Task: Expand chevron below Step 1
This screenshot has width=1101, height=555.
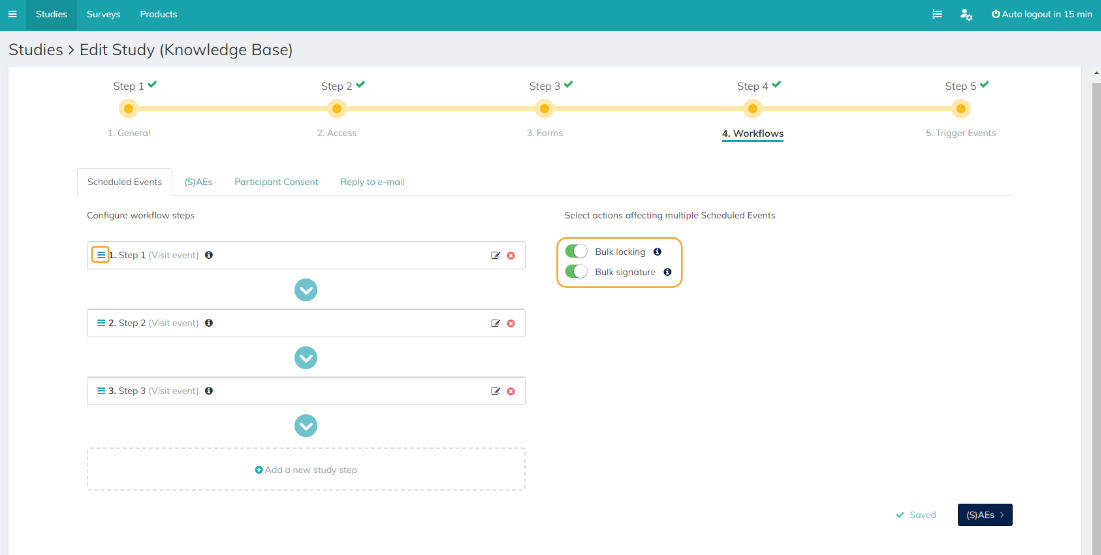Action: pos(306,289)
